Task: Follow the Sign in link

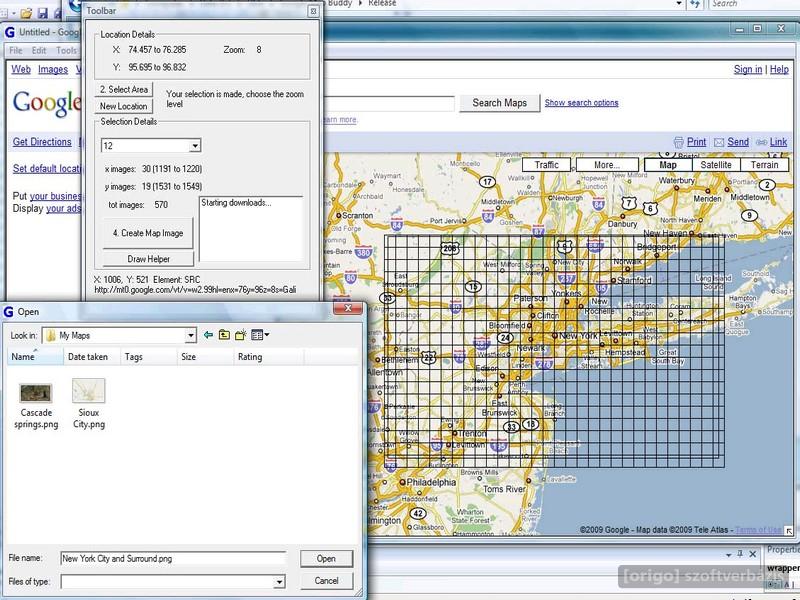Action: (x=748, y=69)
